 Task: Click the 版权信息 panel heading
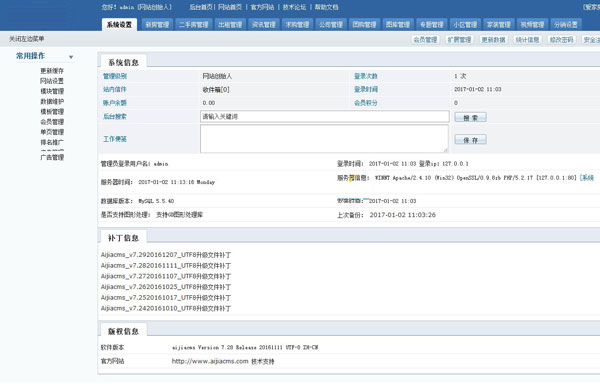click(x=123, y=331)
